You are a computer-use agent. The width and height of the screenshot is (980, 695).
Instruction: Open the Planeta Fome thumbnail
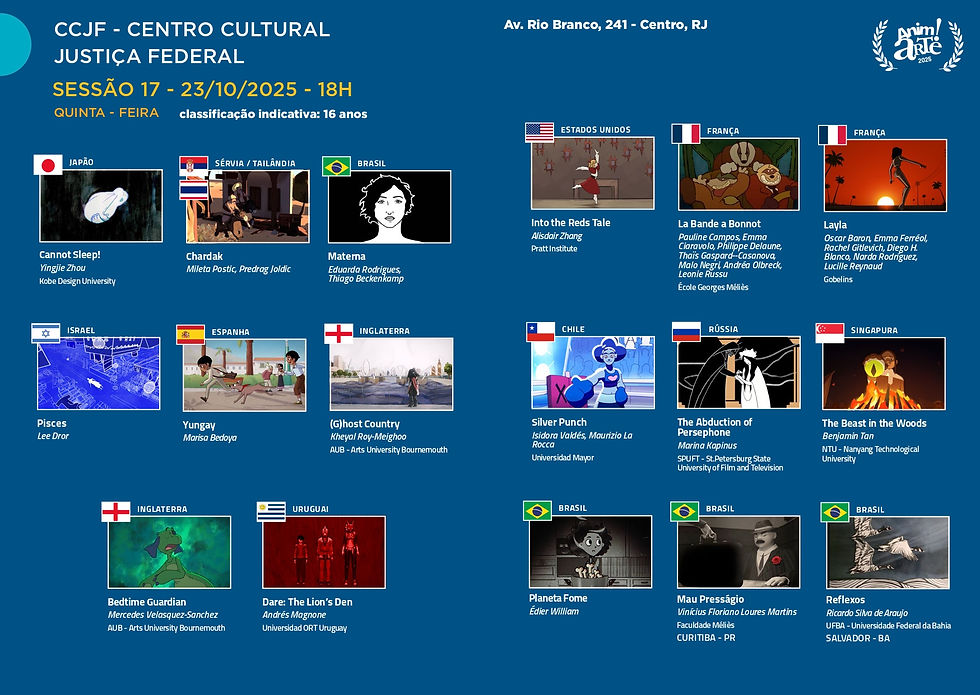pyautogui.click(x=591, y=551)
